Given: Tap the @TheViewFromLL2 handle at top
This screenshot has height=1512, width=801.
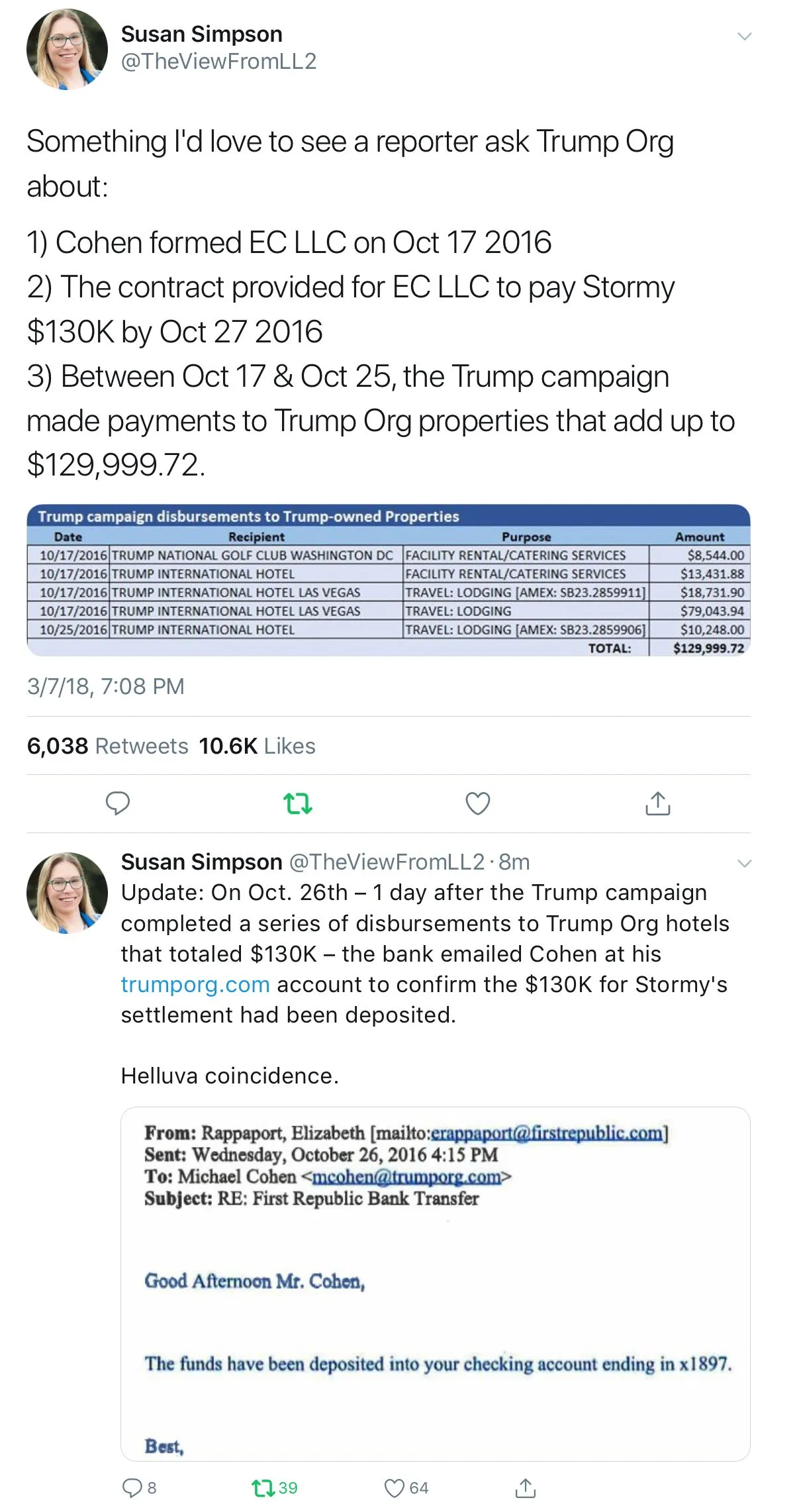Looking at the screenshot, I should [x=218, y=62].
